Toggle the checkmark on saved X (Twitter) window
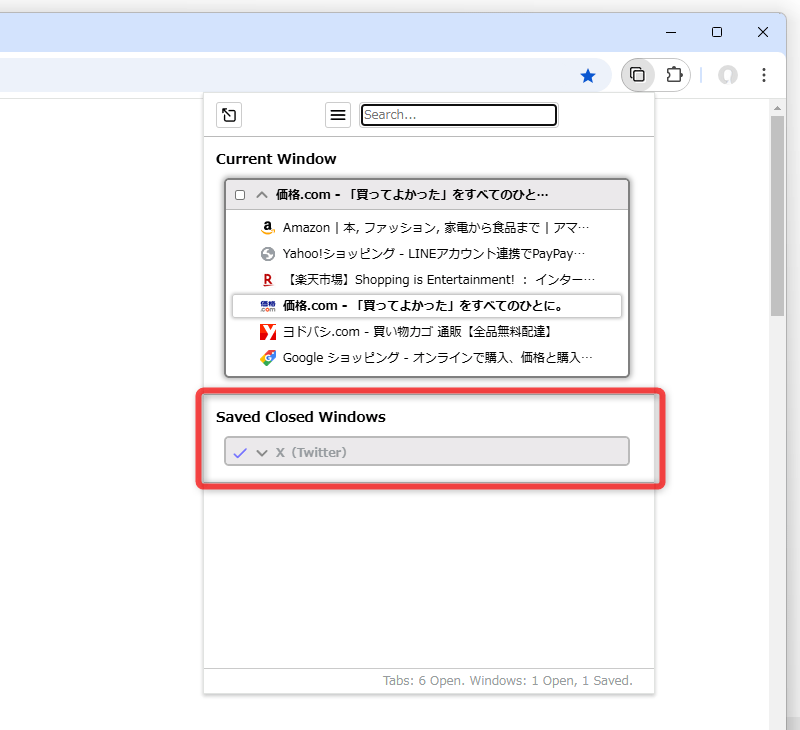The image size is (800, 730). coord(240,452)
